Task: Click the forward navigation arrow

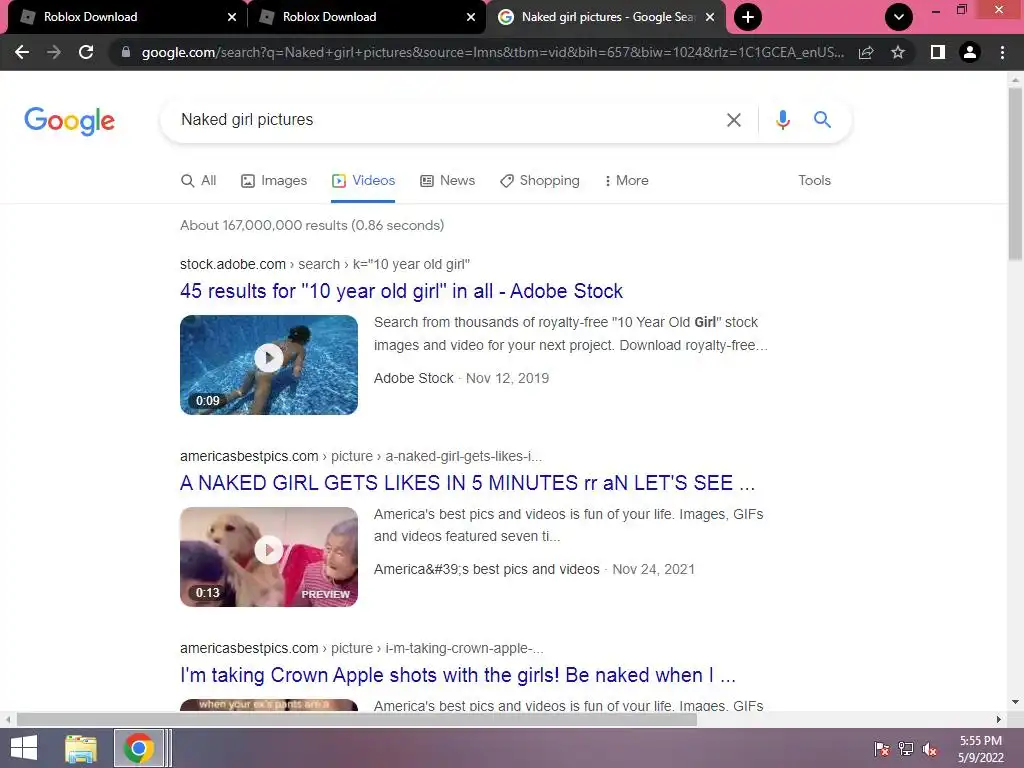Action: (x=54, y=52)
